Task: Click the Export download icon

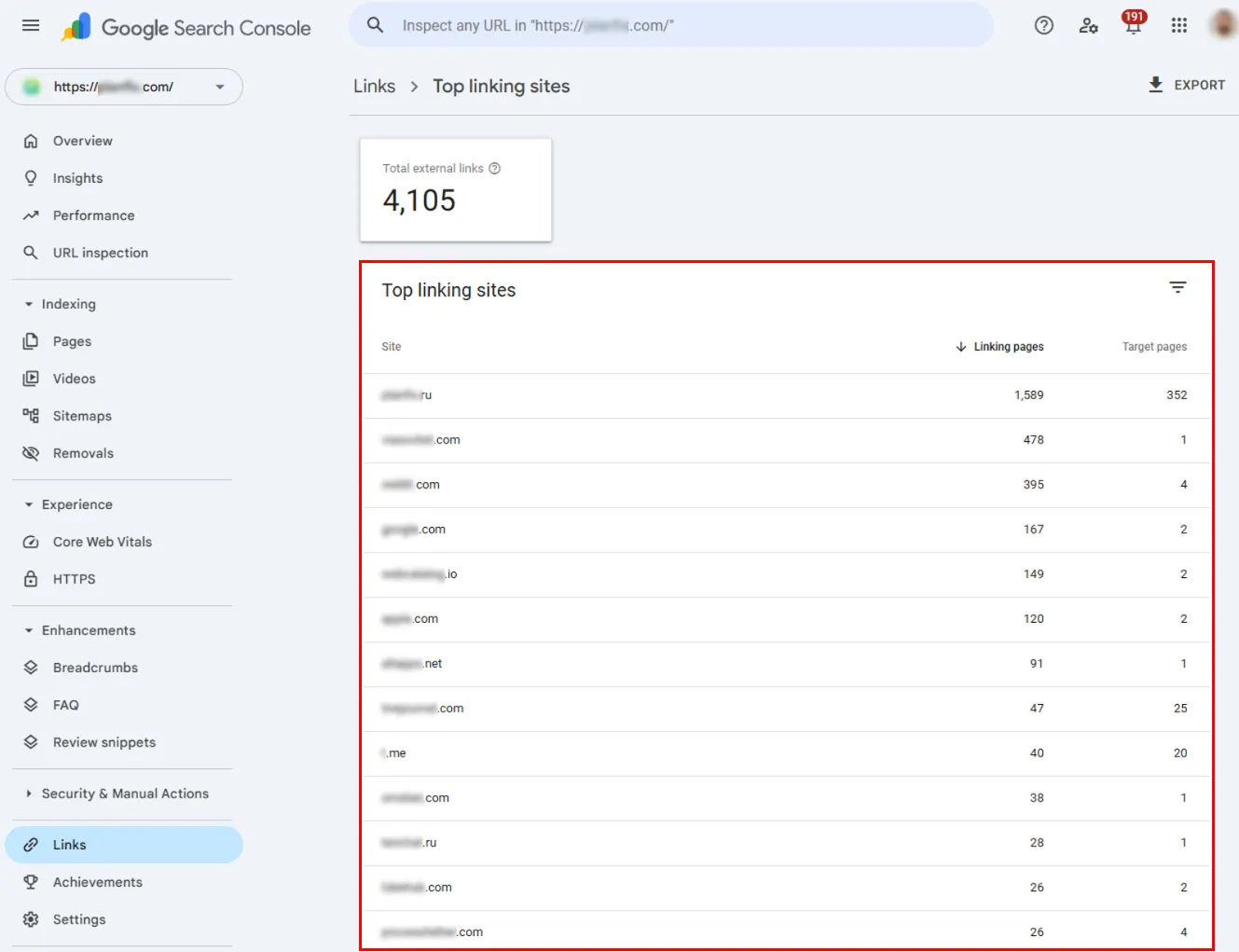Action: (1155, 85)
